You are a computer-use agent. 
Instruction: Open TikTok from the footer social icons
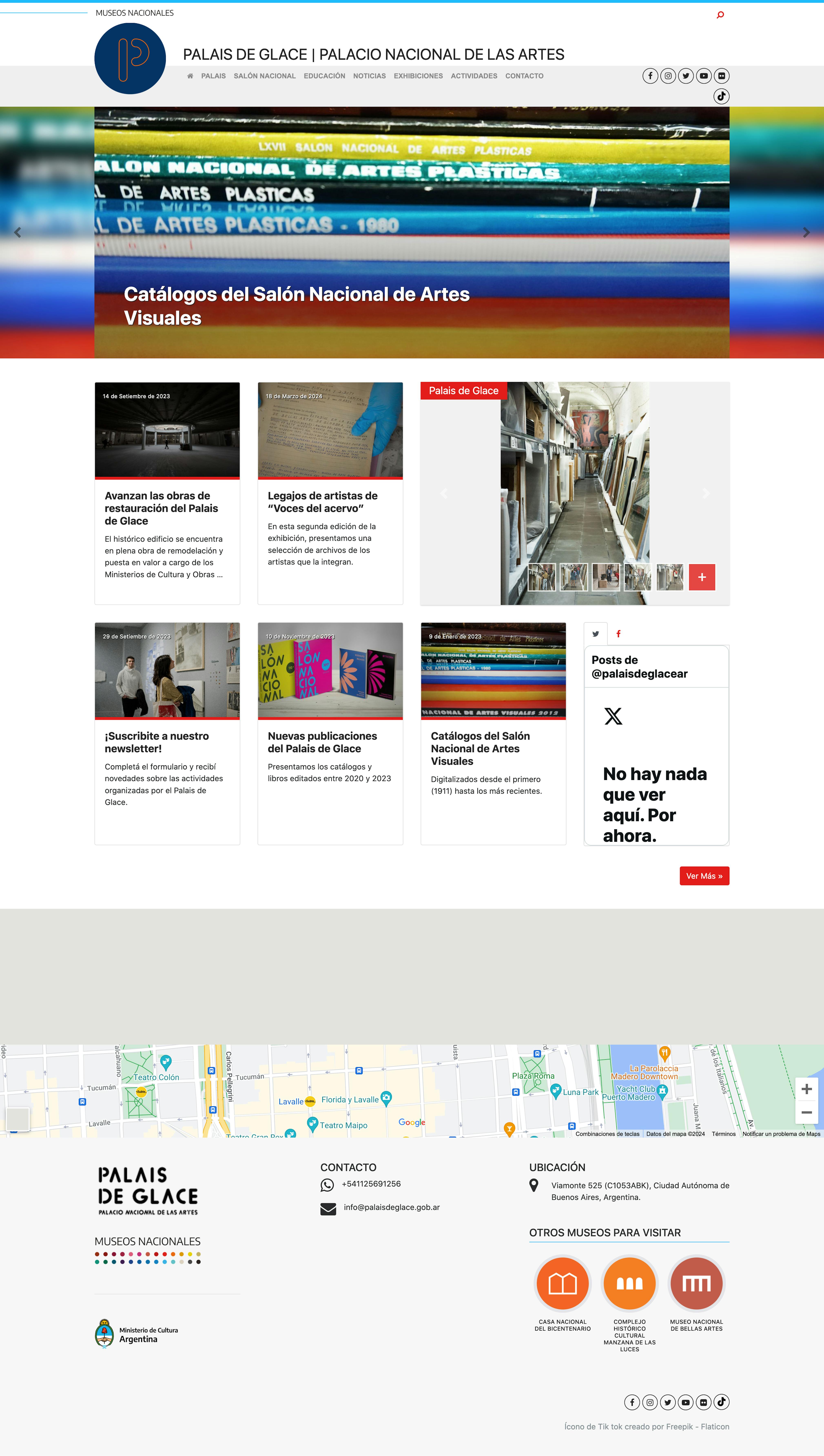point(722,1402)
